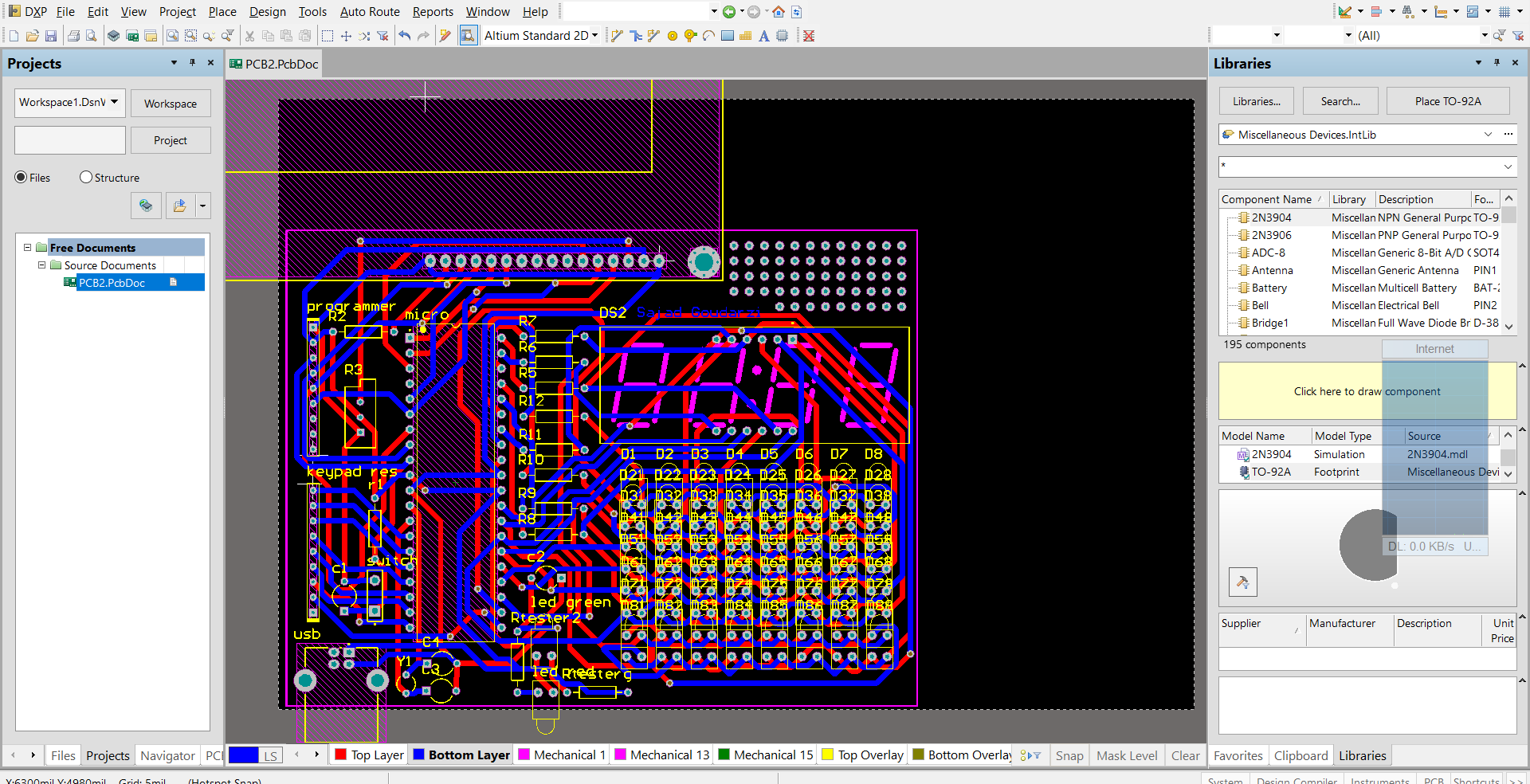Click the Move Selection cross-arrow icon
The height and width of the screenshot is (784, 1530).
346,36
